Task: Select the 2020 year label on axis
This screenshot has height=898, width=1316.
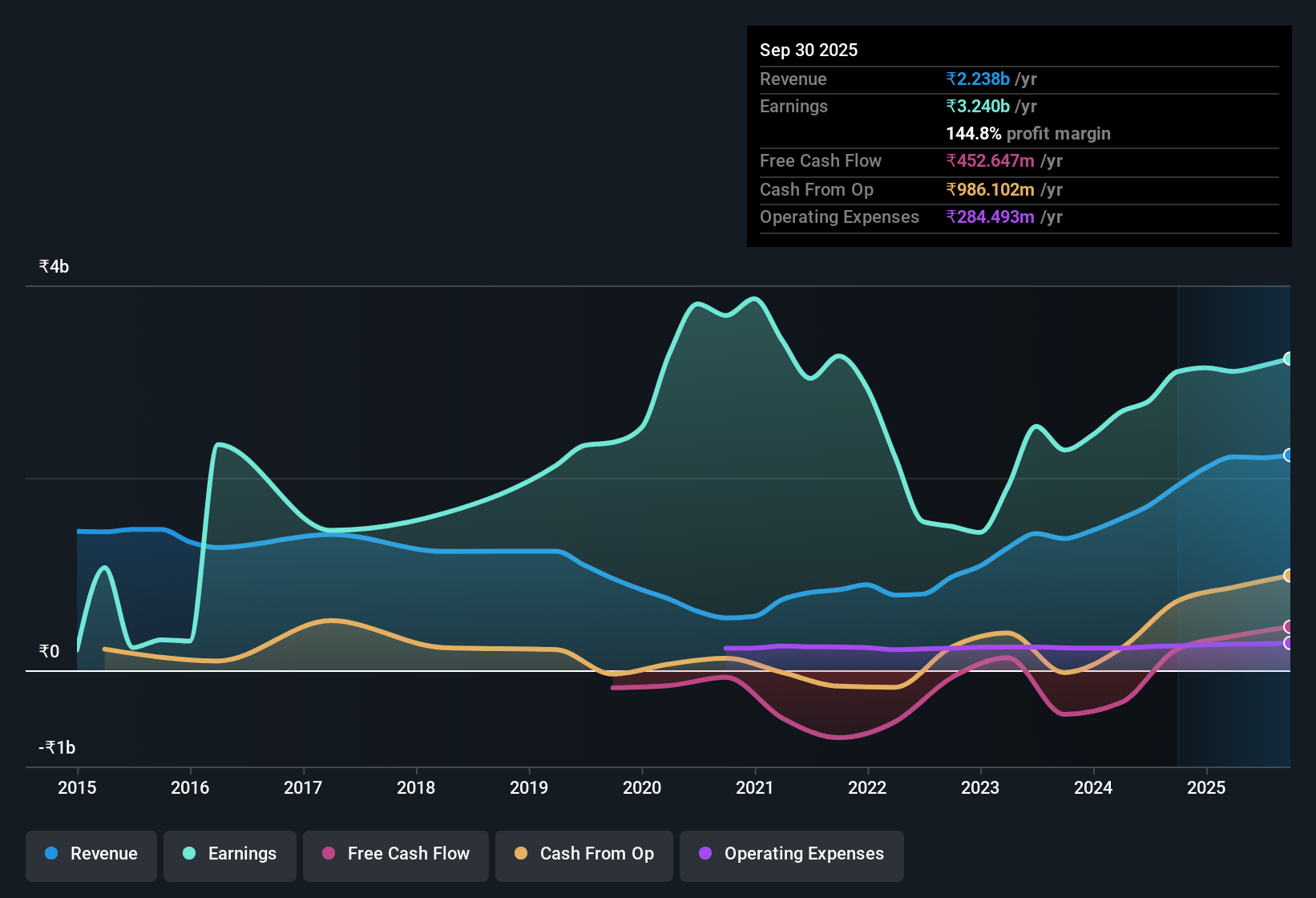Action: coord(642,788)
